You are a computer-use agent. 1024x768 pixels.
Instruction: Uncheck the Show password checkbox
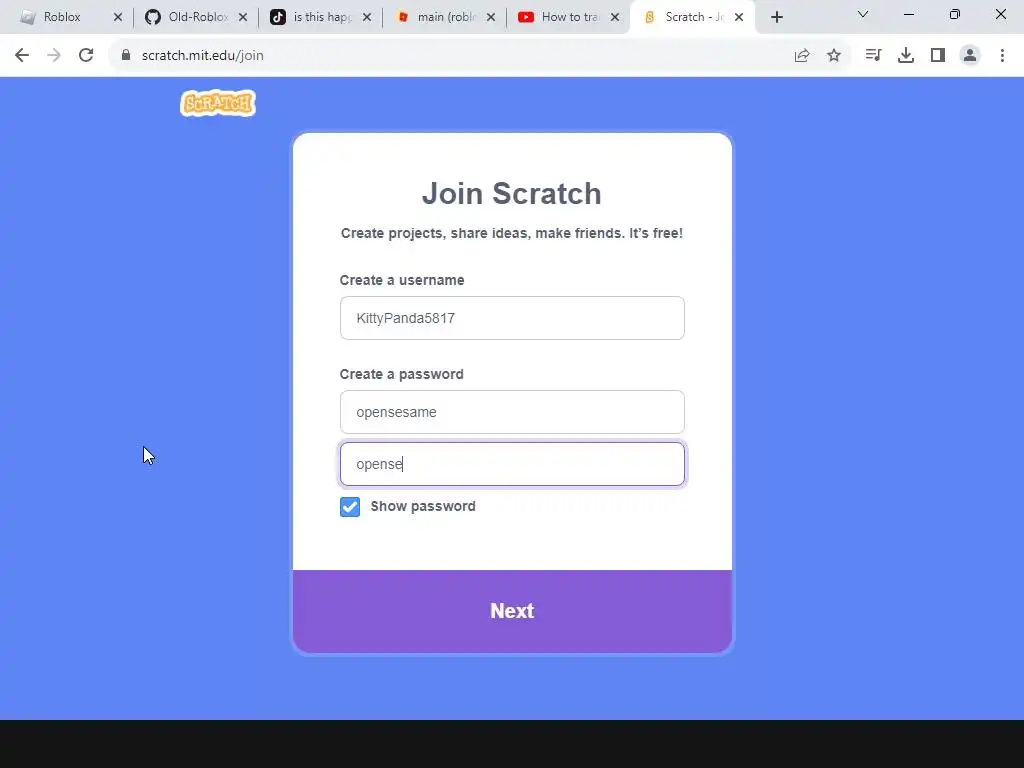(350, 507)
